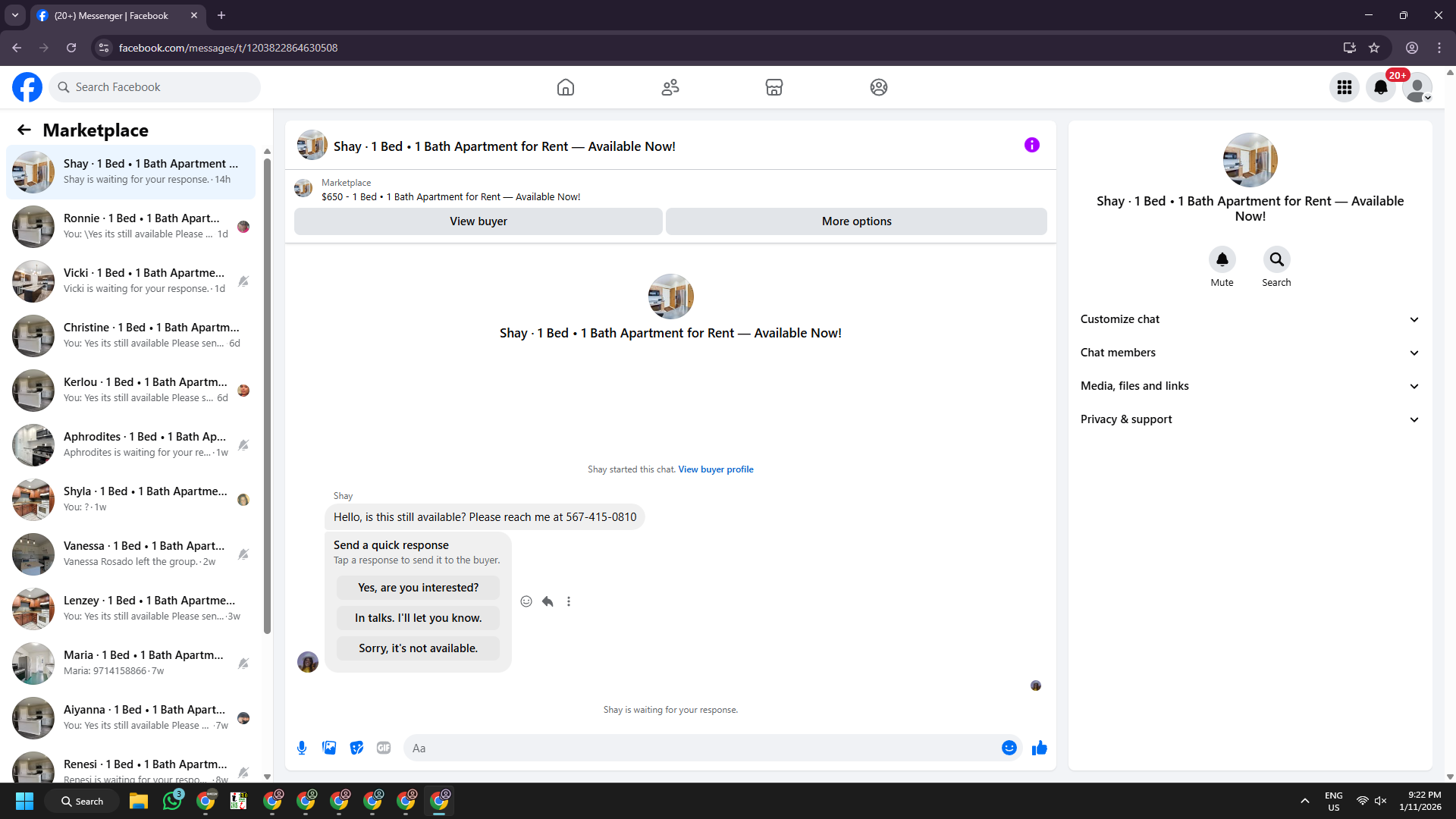
Task: Expand Chat members section
Action: tap(1250, 353)
